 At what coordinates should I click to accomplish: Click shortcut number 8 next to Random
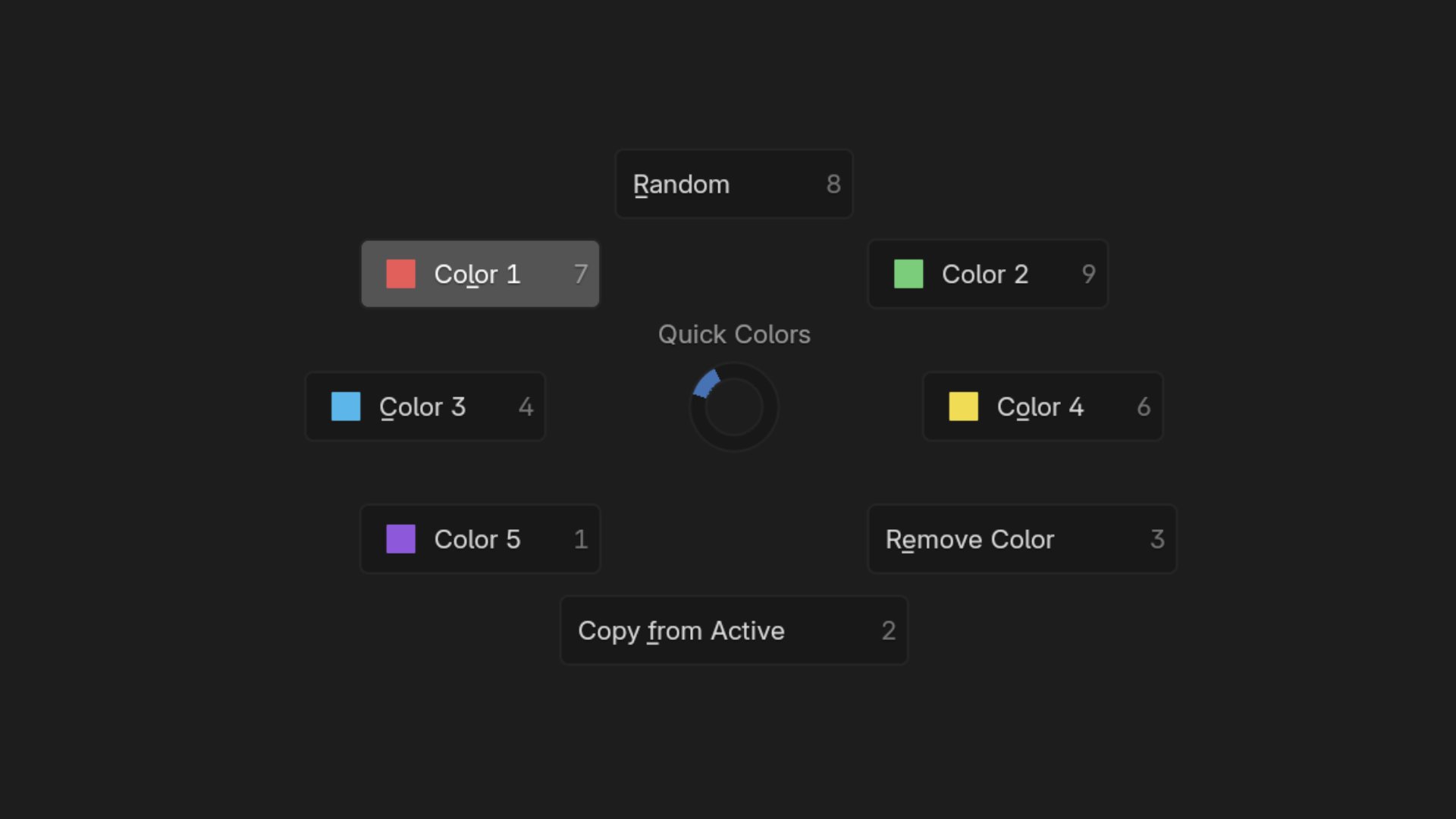[x=833, y=184]
